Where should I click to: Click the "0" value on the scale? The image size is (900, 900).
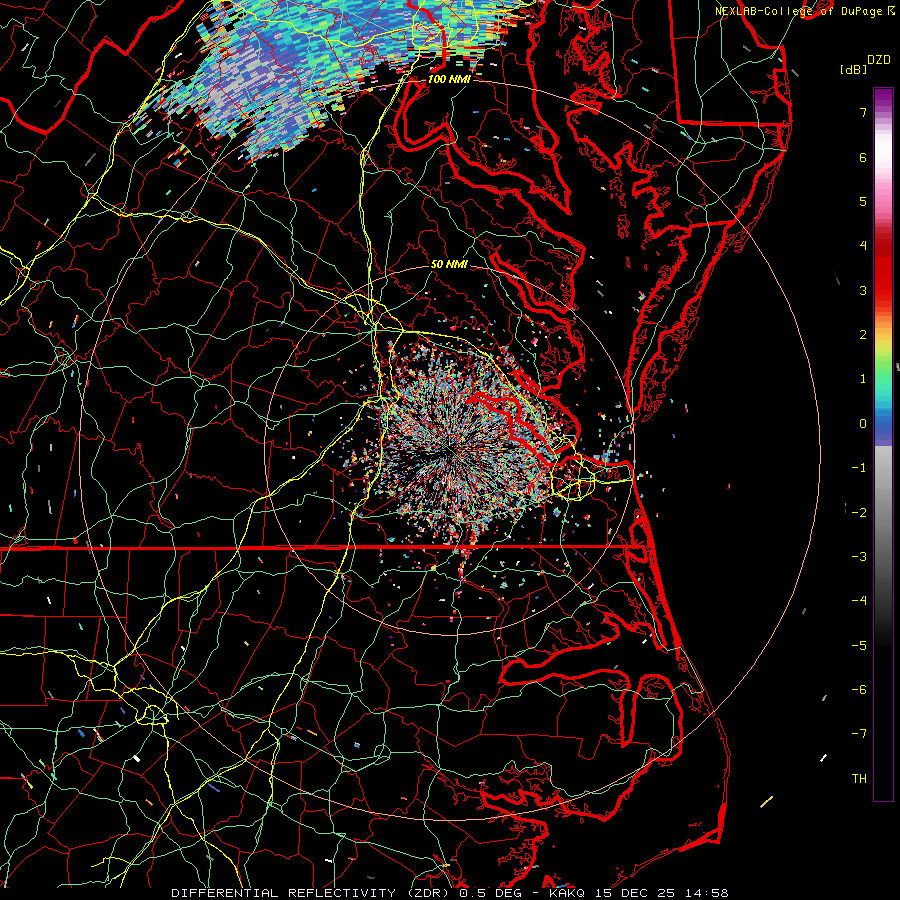pyautogui.click(x=863, y=424)
